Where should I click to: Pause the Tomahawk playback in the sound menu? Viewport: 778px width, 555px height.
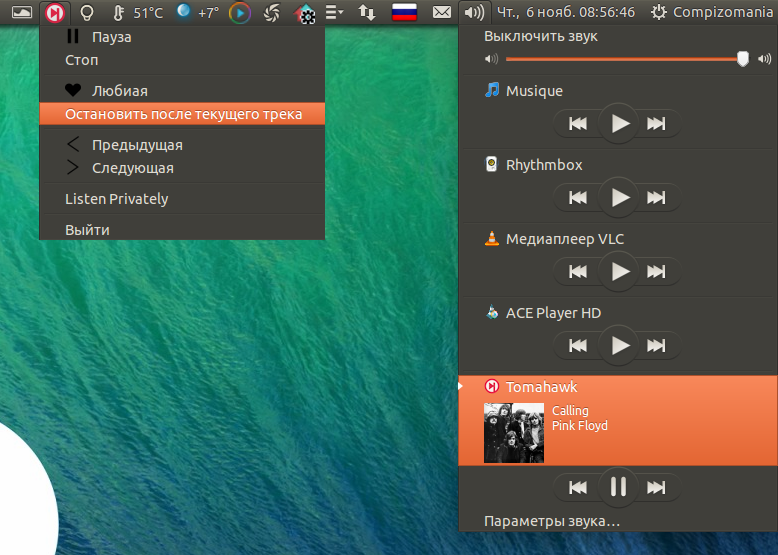coord(618,488)
